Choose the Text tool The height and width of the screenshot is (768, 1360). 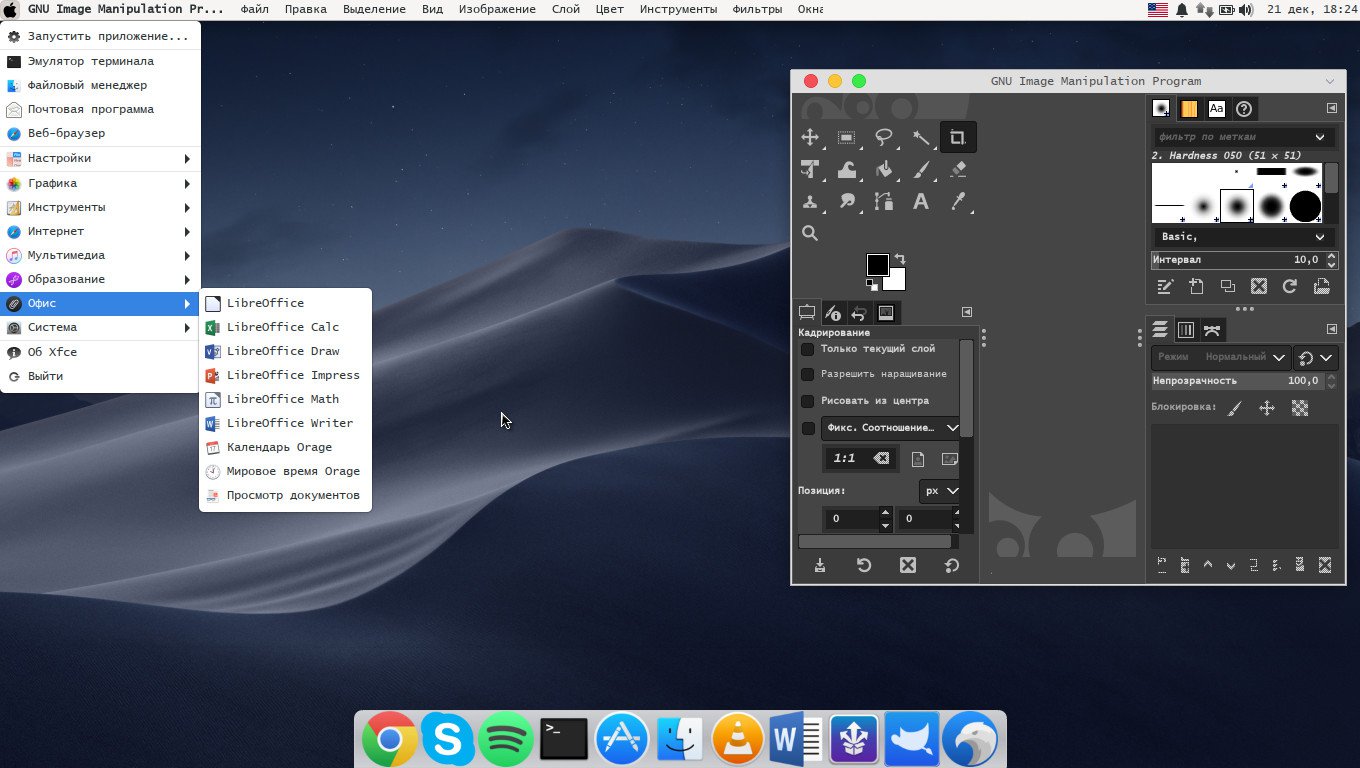click(921, 202)
